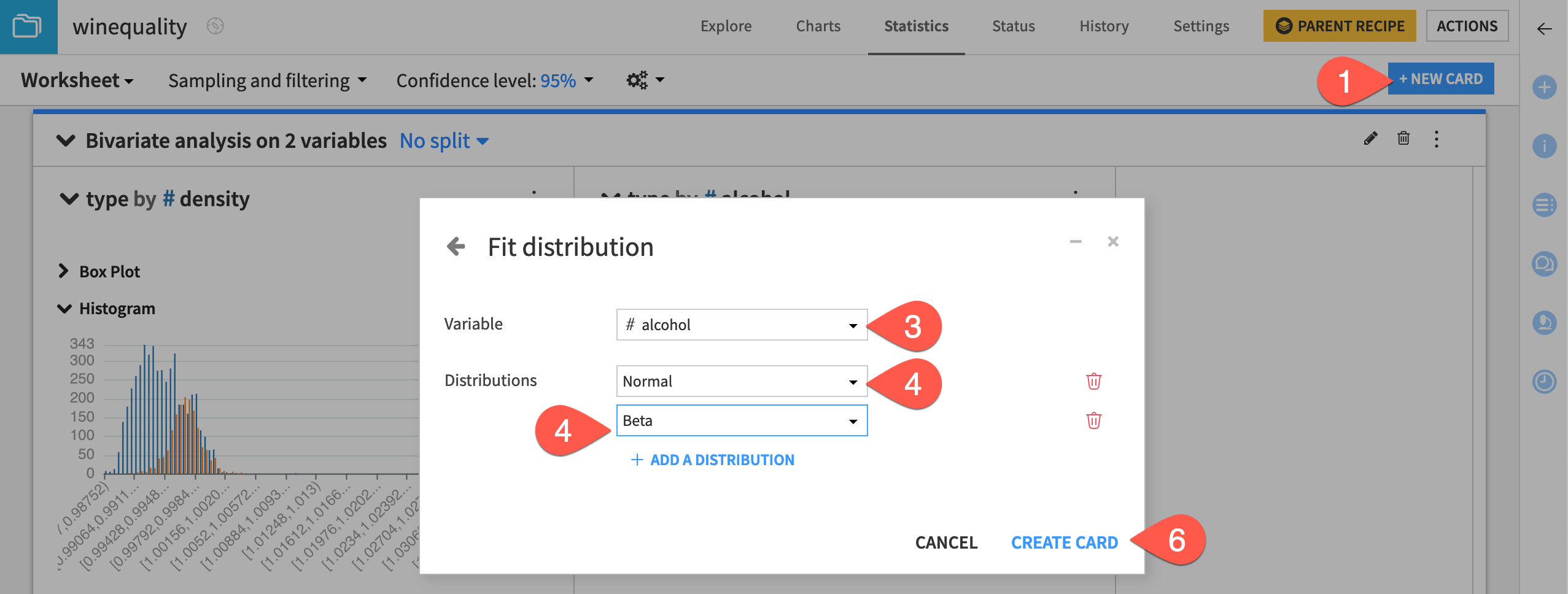Screen dimensions: 1568x594
Task: Expand the Box Plot section
Action: pyautogui.click(x=63, y=271)
